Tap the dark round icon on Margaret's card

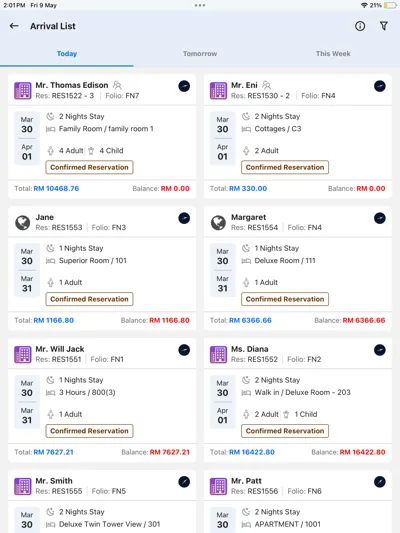click(380, 218)
